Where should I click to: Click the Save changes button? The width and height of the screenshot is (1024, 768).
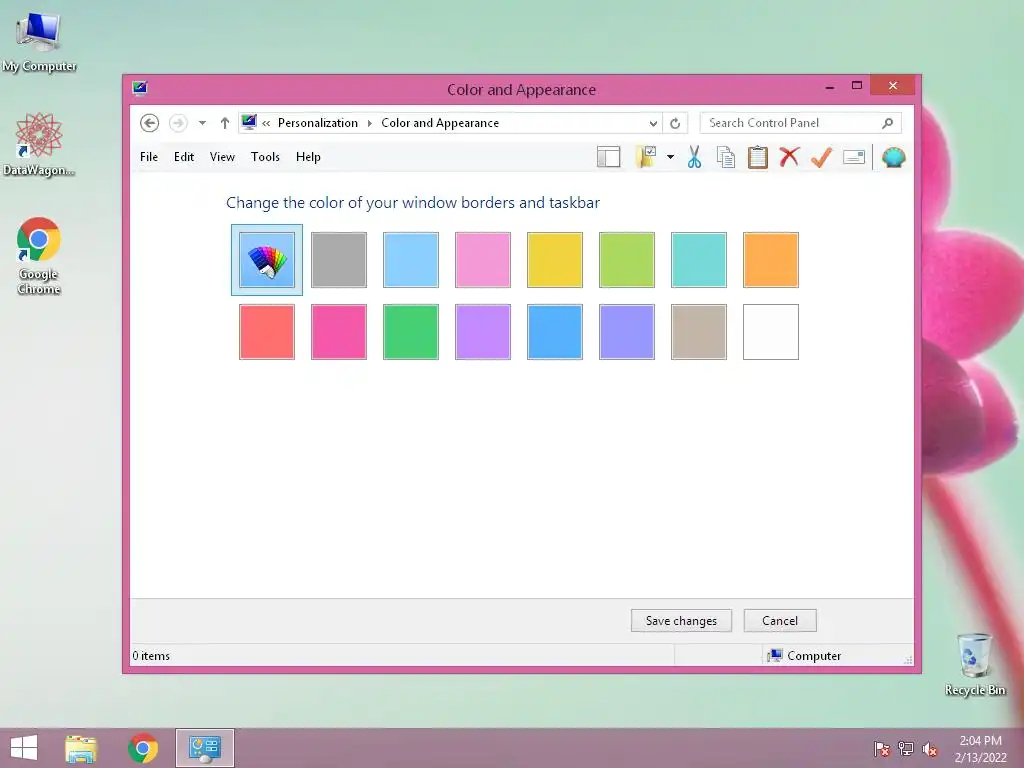681,620
